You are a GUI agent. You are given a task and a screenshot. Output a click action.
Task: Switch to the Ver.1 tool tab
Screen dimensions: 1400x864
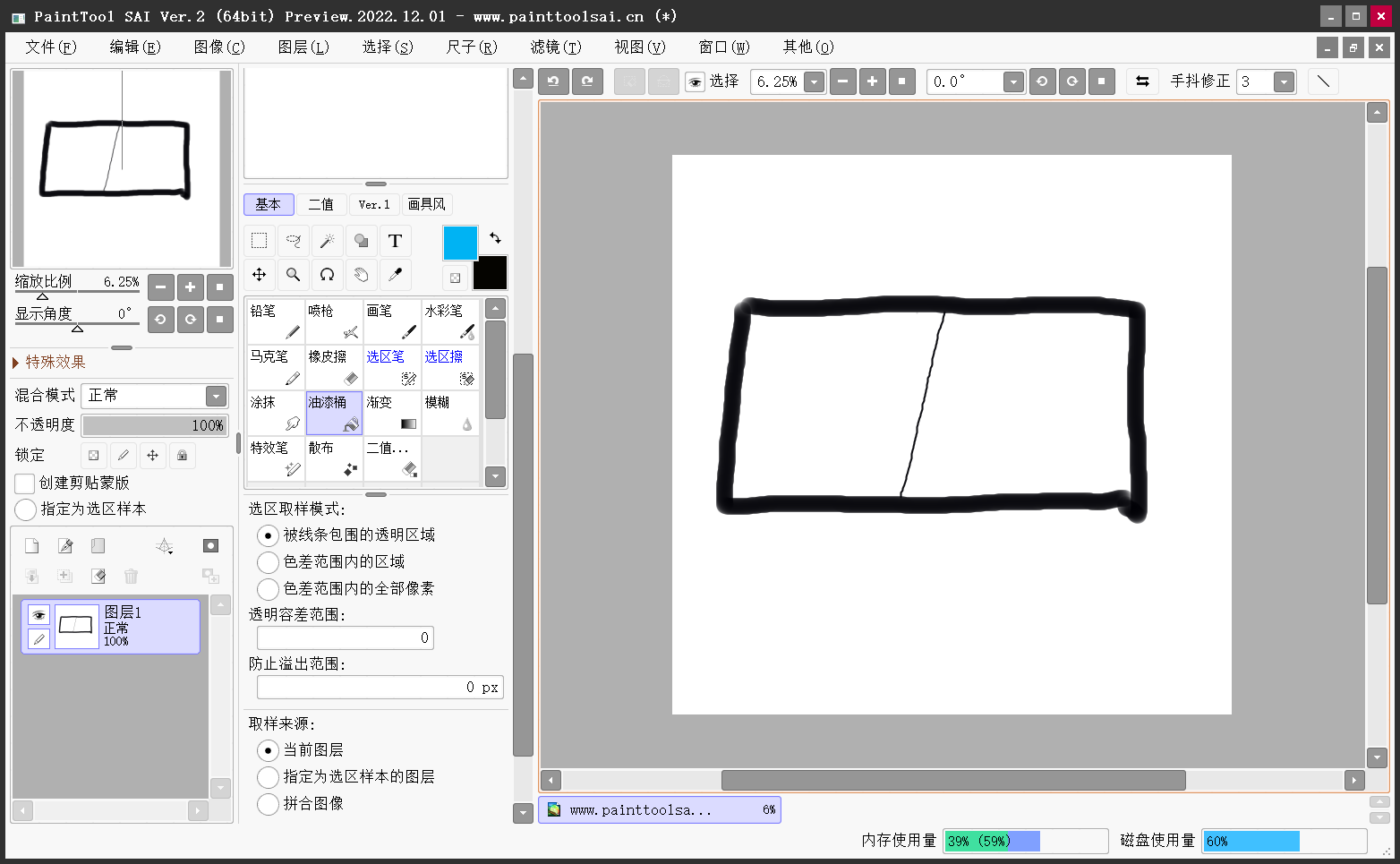374,205
